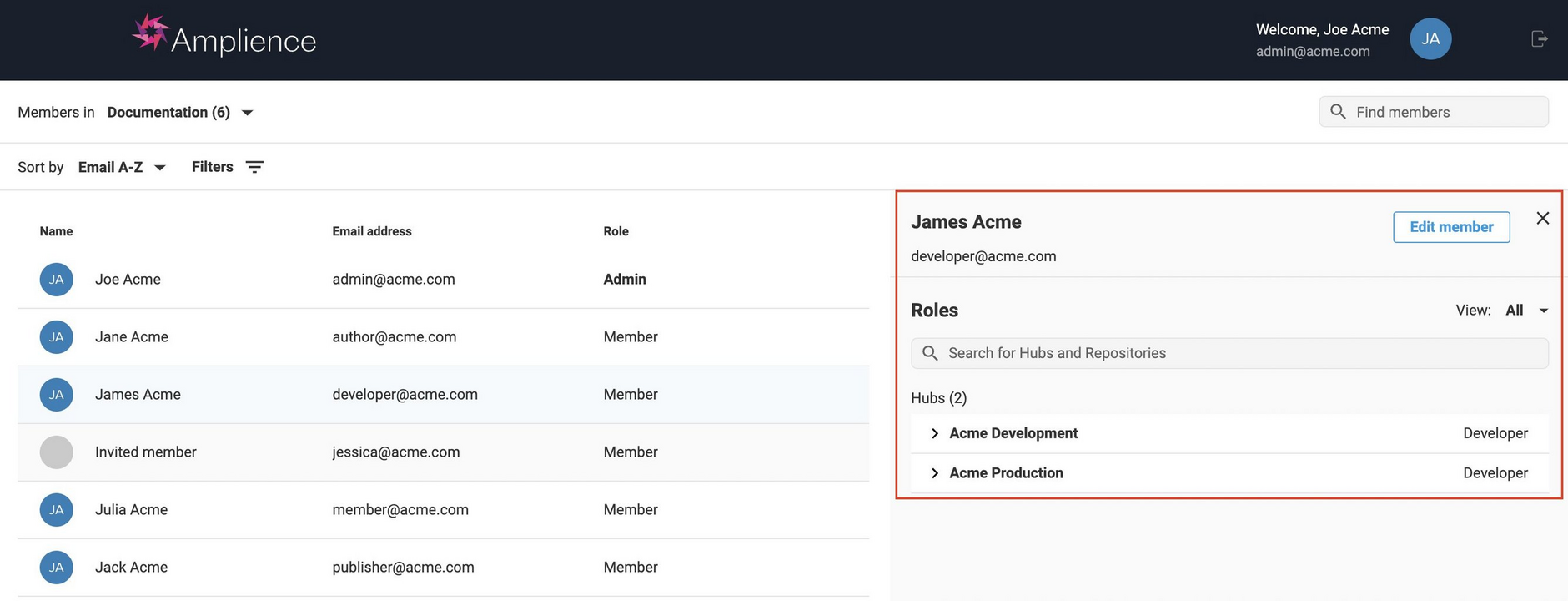
Task: Click Jack Acme's avatar
Action: 57,568
